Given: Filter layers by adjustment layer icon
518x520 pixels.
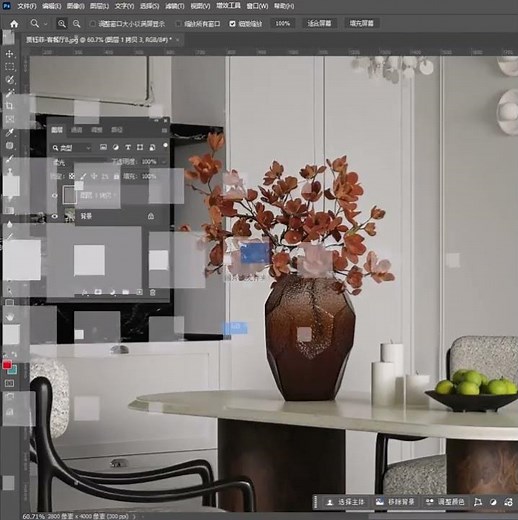Looking at the screenshot, I should click(x=116, y=147).
